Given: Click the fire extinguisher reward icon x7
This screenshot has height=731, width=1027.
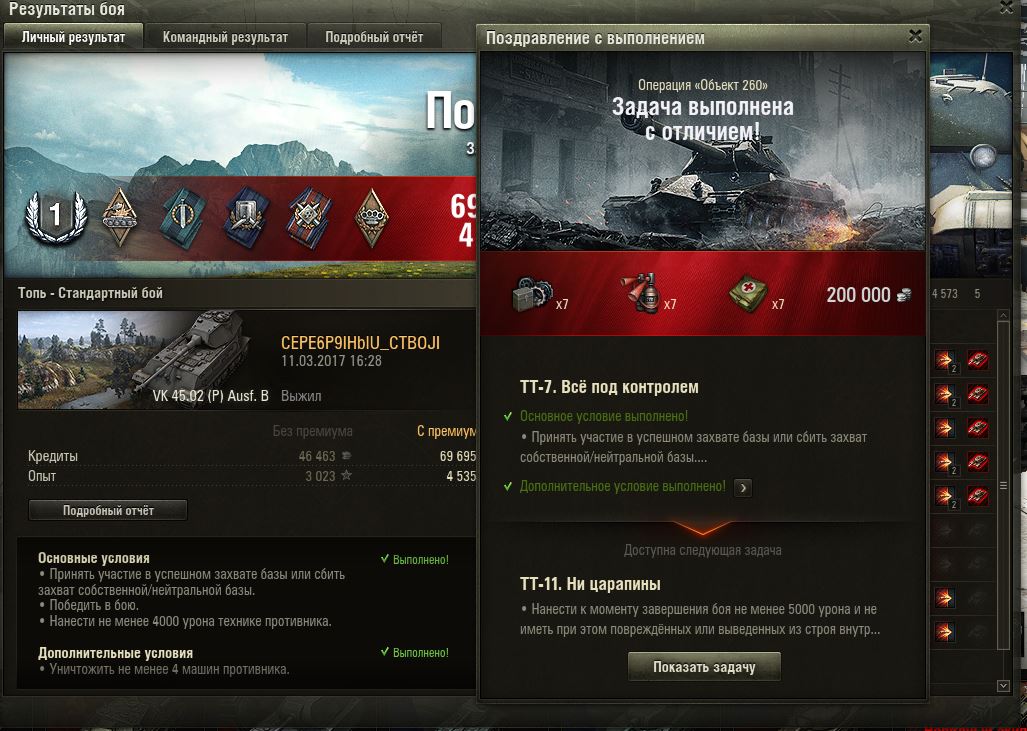Looking at the screenshot, I should coord(641,294).
